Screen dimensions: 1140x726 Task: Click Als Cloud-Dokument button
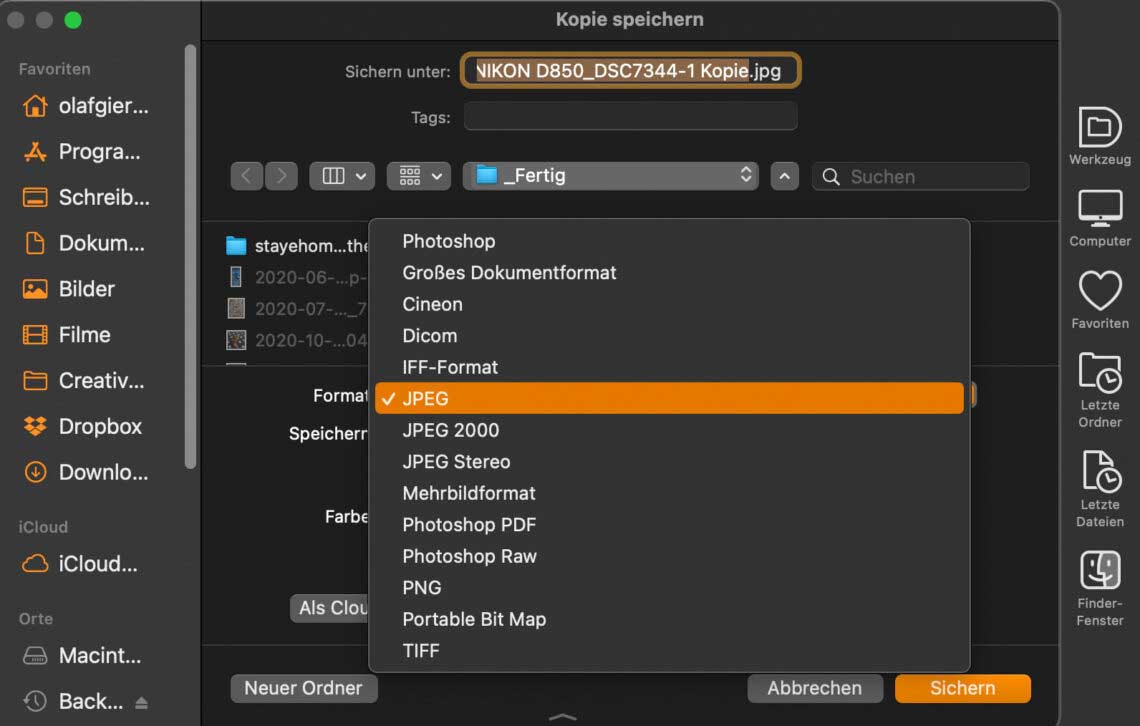click(330, 608)
